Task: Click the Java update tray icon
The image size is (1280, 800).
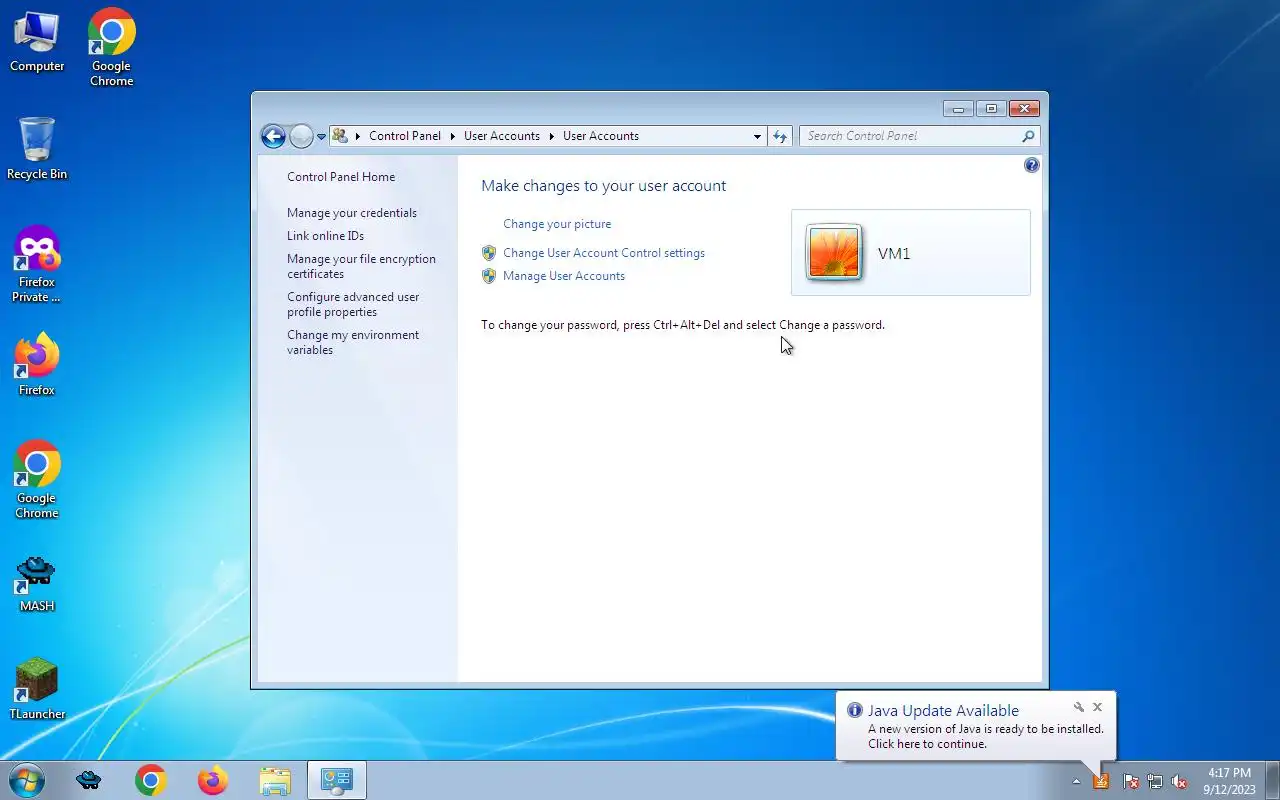Action: (x=1101, y=781)
